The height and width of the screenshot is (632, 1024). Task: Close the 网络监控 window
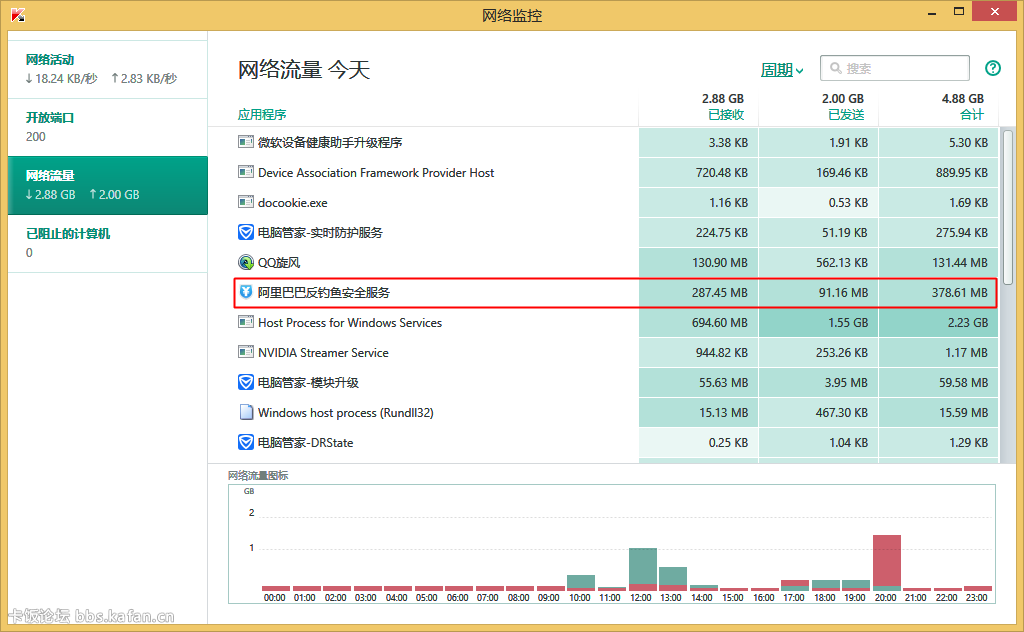click(x=995, y=11)
